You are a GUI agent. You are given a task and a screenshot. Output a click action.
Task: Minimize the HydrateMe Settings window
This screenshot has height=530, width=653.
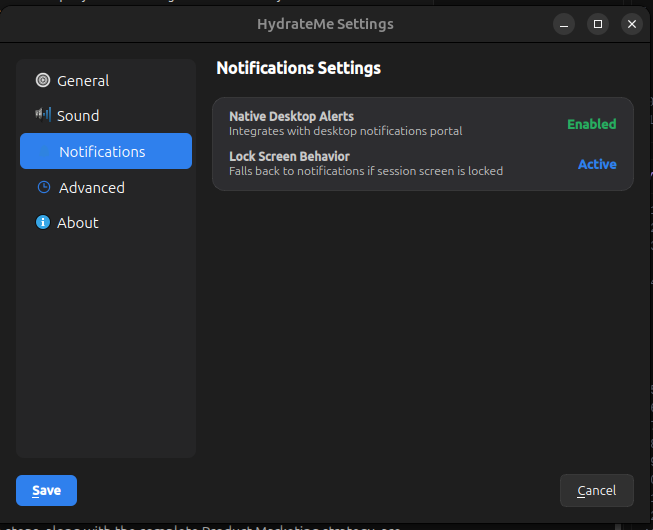tap(564, 24)
